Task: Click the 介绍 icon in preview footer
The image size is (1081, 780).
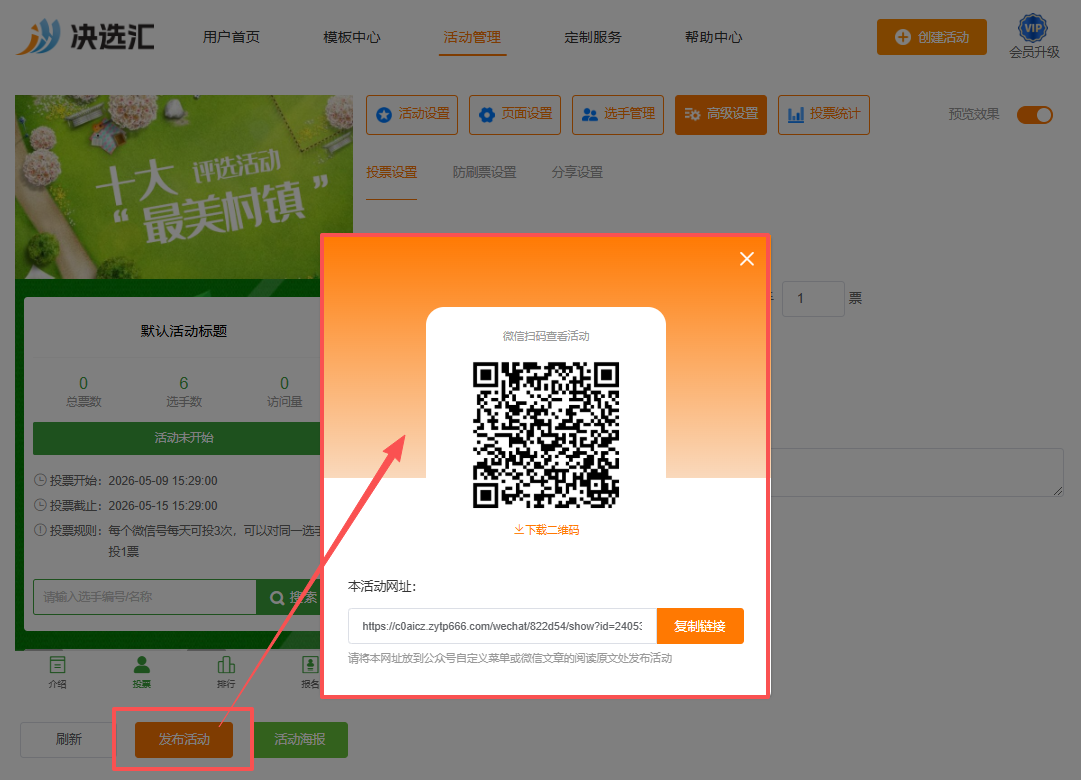Action: (57, 672)
